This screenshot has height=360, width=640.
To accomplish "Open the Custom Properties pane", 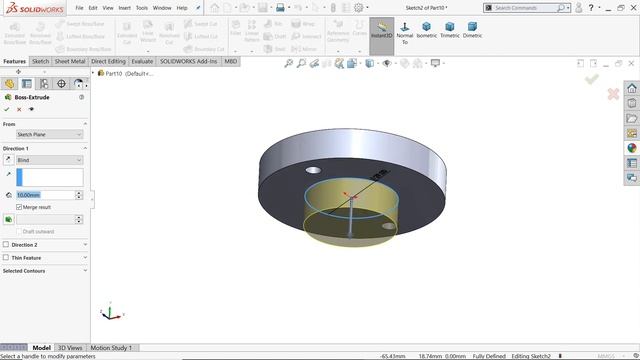I will [x=632, y=163].
